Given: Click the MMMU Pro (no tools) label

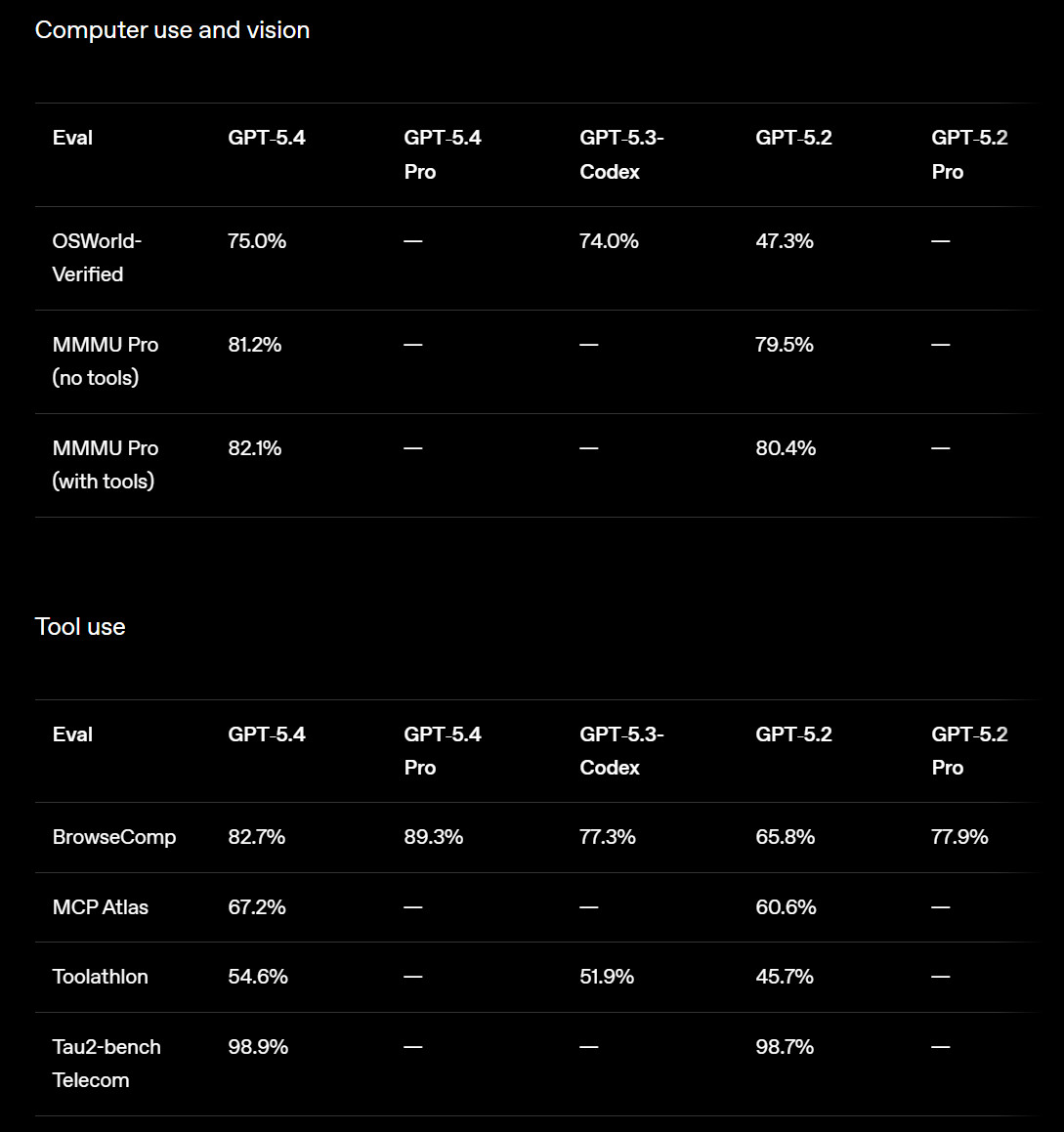Looking at the screenshot, I should 106,361.
